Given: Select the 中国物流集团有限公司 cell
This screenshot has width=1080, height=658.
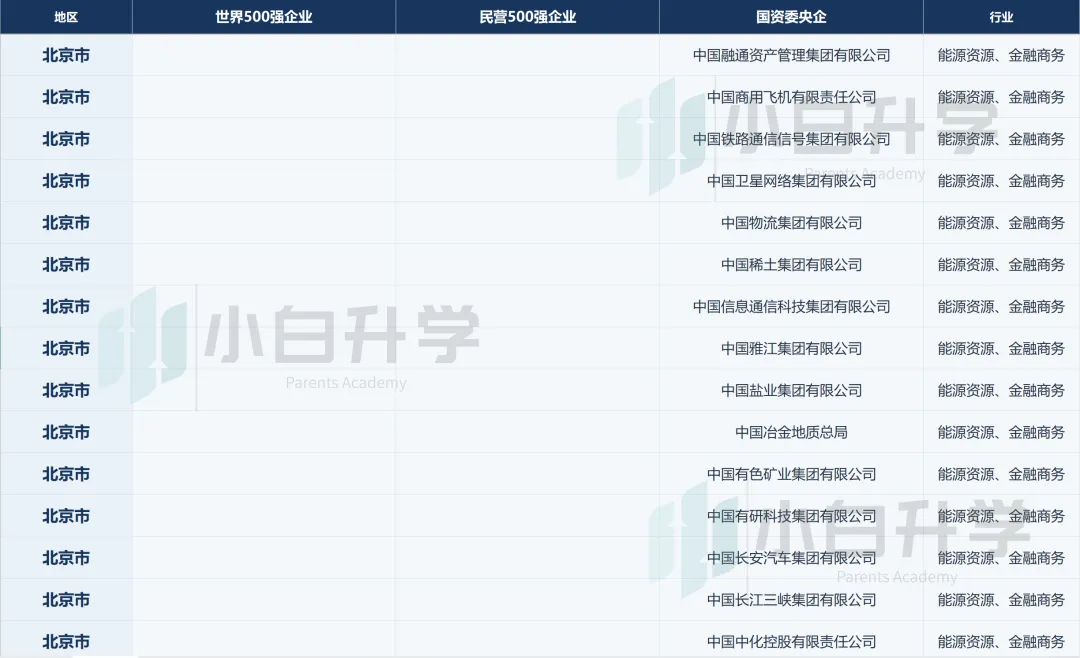Looking at the screenshot, I should click(791, 223).
